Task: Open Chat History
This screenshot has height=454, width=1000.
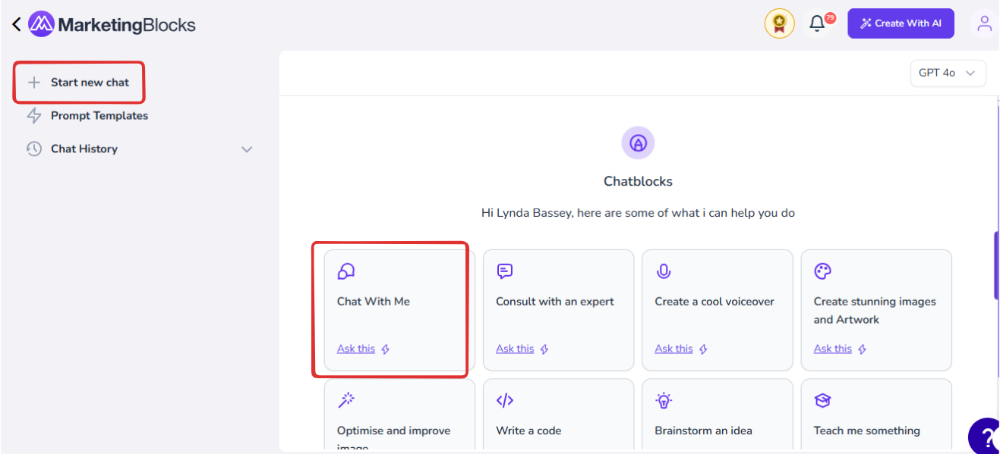Action: click(139, 149)
